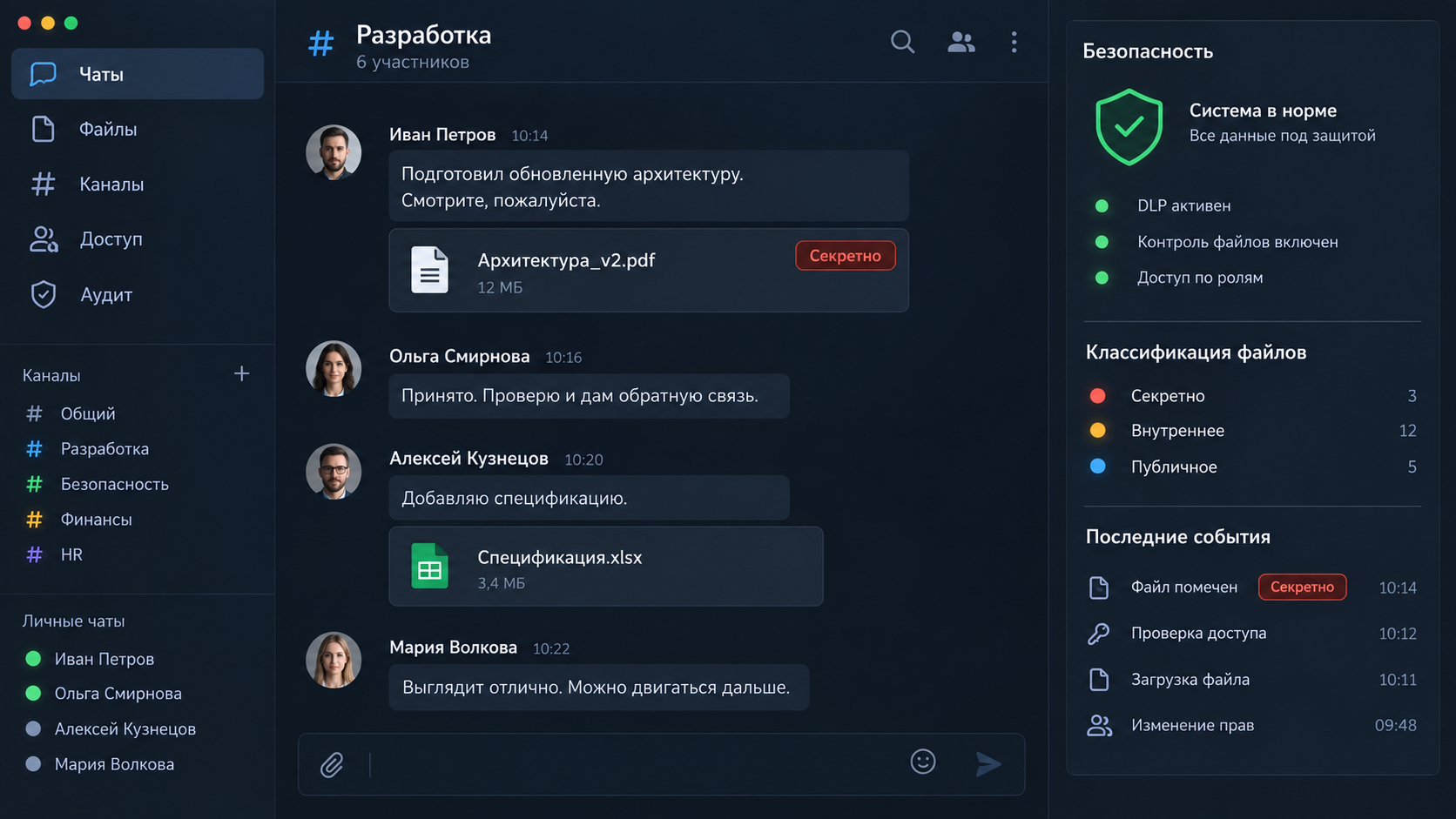
Task: Click users icon next to Изменение прав
Action: coord(1099,725)
